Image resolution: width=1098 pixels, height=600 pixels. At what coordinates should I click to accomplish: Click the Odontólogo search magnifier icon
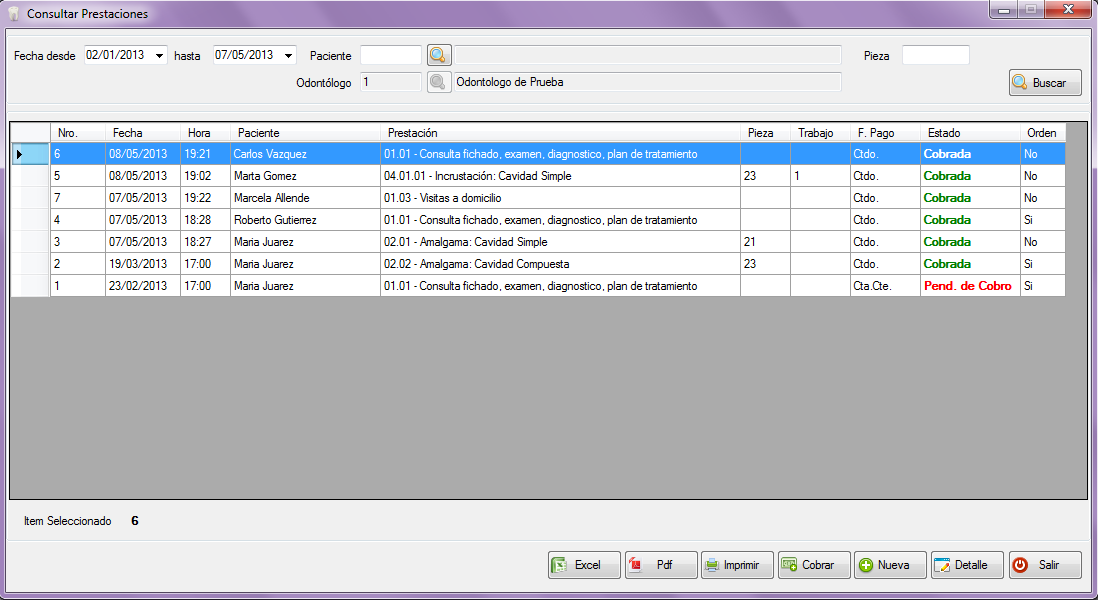(439, 82)
